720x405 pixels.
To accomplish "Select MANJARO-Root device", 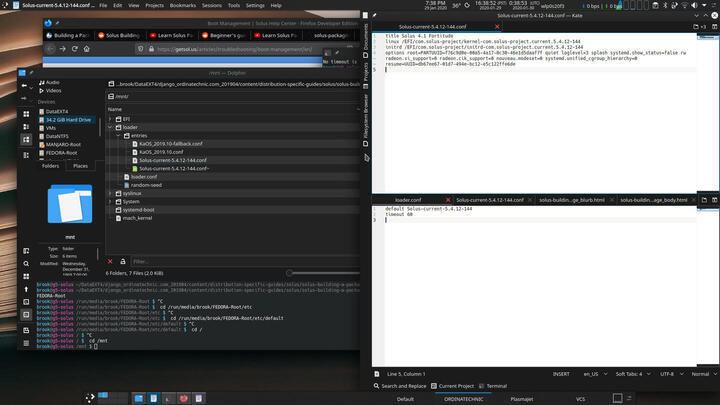I will click(x=61, y=145).
